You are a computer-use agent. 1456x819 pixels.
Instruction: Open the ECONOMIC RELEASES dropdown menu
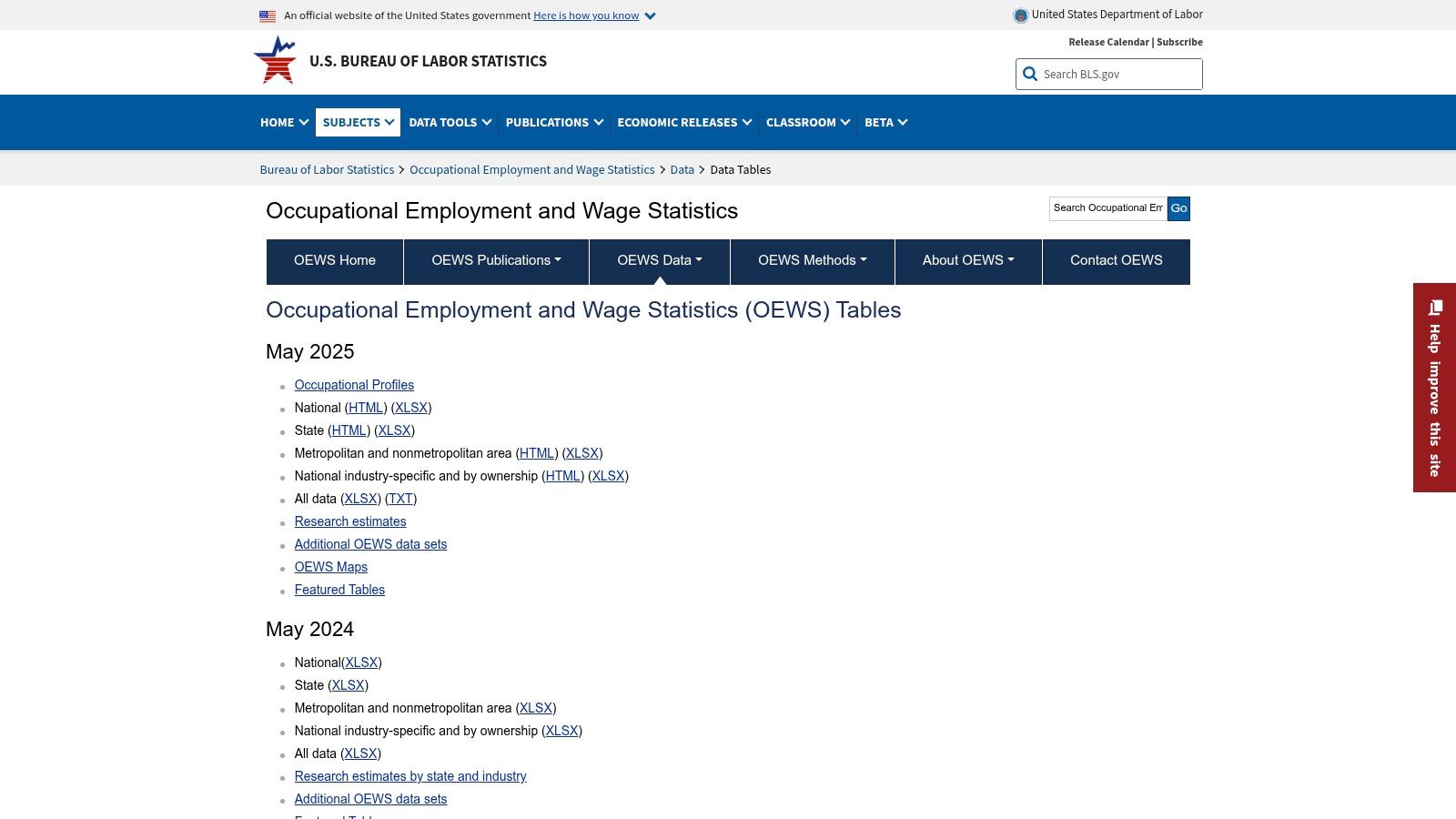pyautogui.click(x=684, y=122)
